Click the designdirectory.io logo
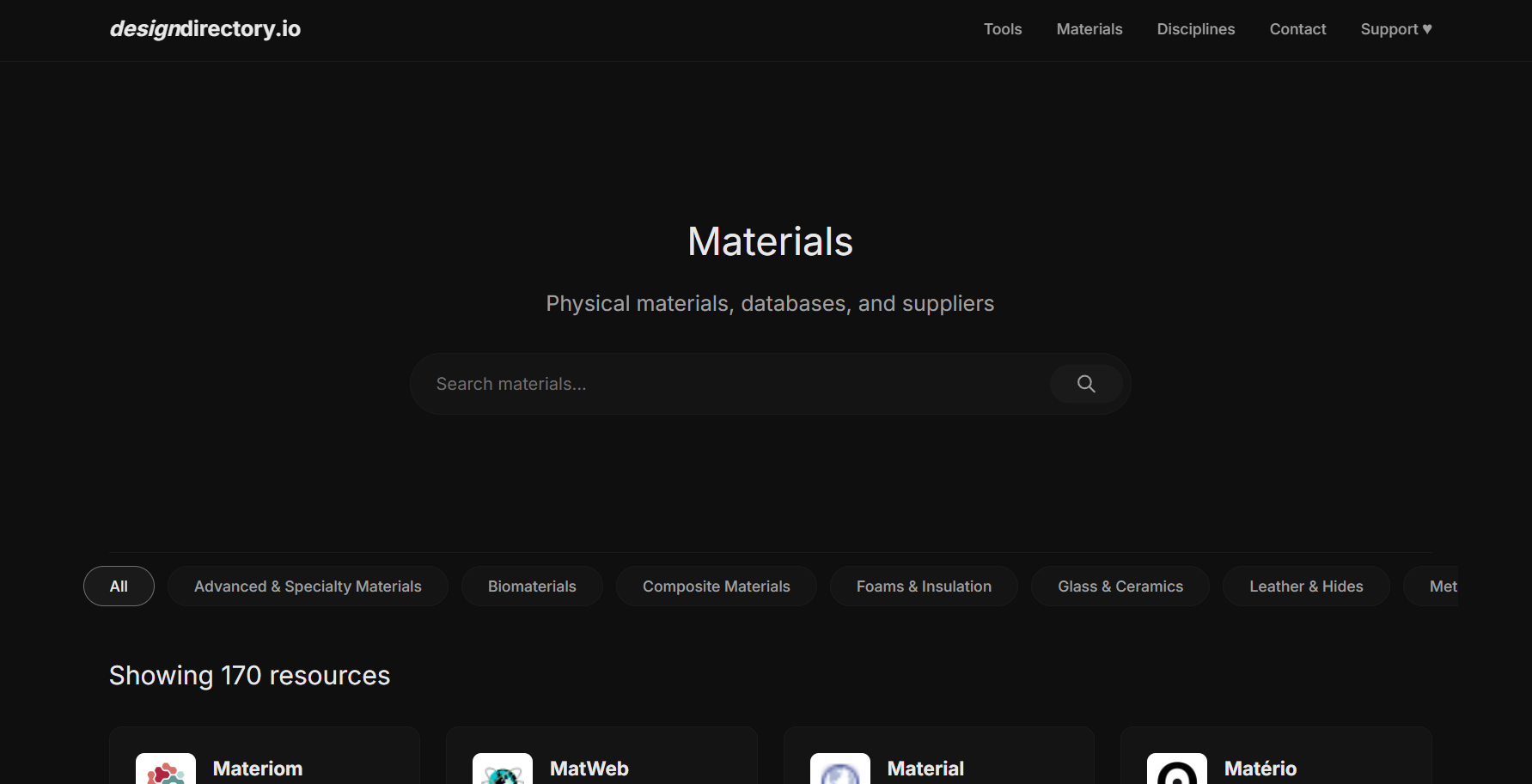The width and height of the screenshot is (1532, 784). point(204,28)
